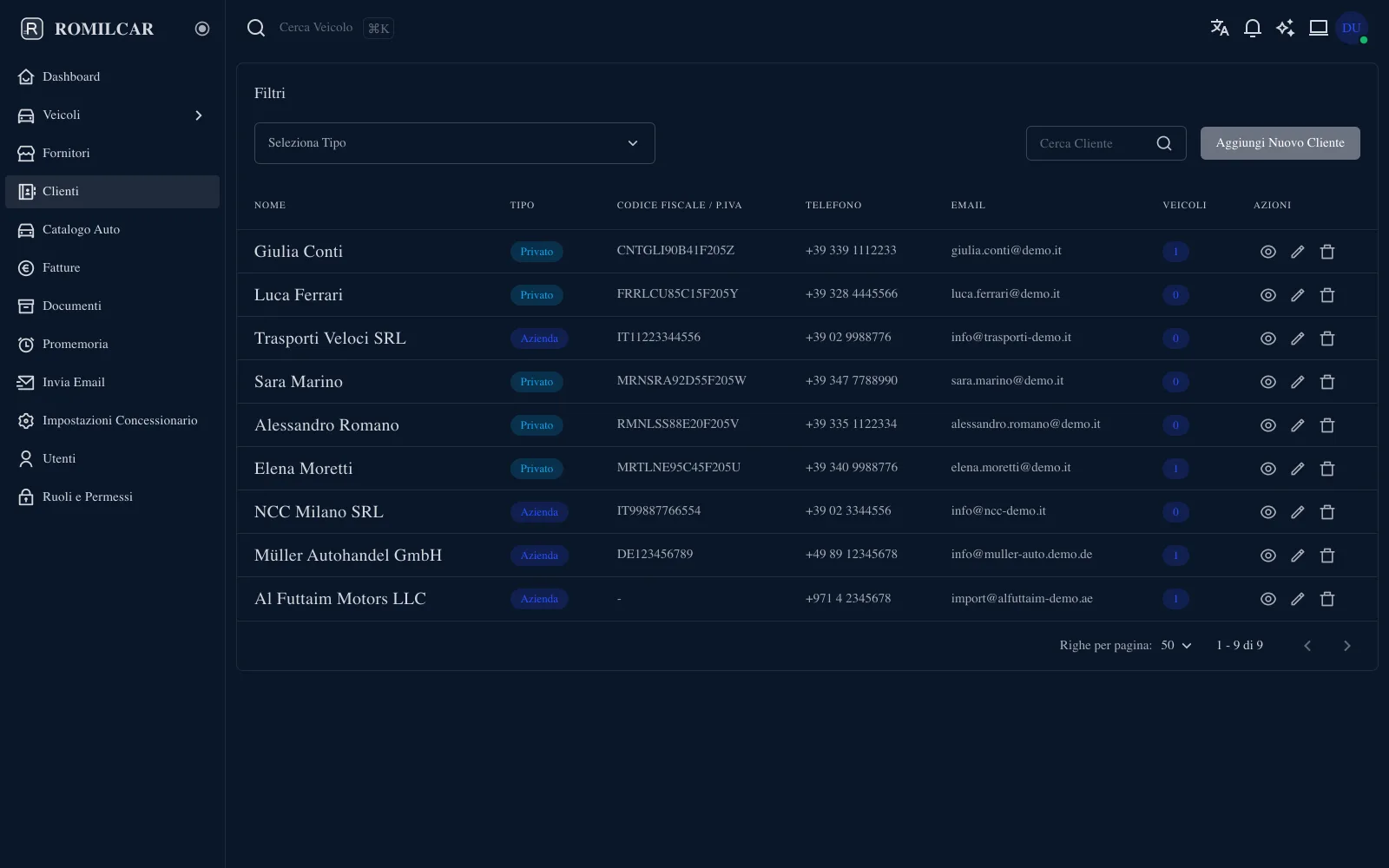Toggle the sidebar pin radio button
The height and width of the screenshot is (868, 1389).
pyautogui.click(x=202, y=29)
